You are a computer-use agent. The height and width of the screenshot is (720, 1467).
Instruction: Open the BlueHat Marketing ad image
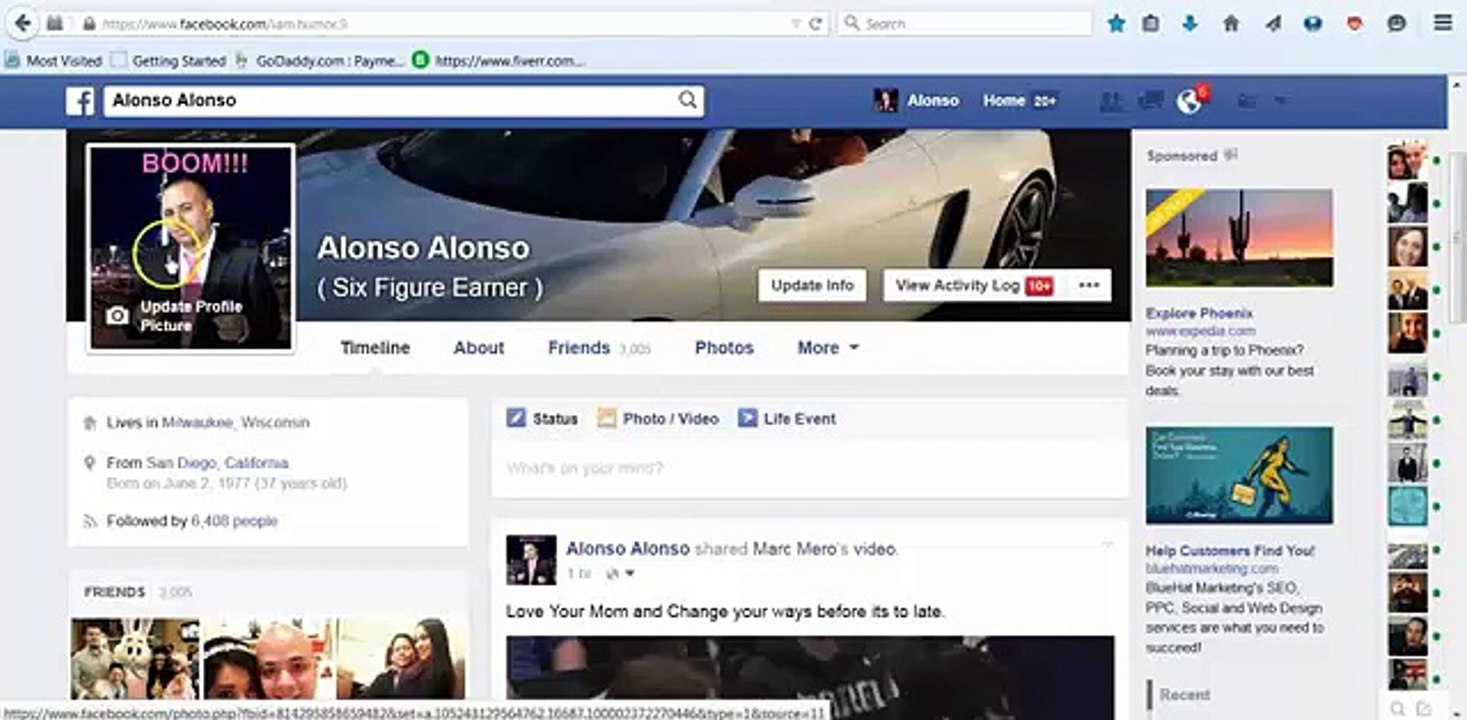pos(1239,476)
